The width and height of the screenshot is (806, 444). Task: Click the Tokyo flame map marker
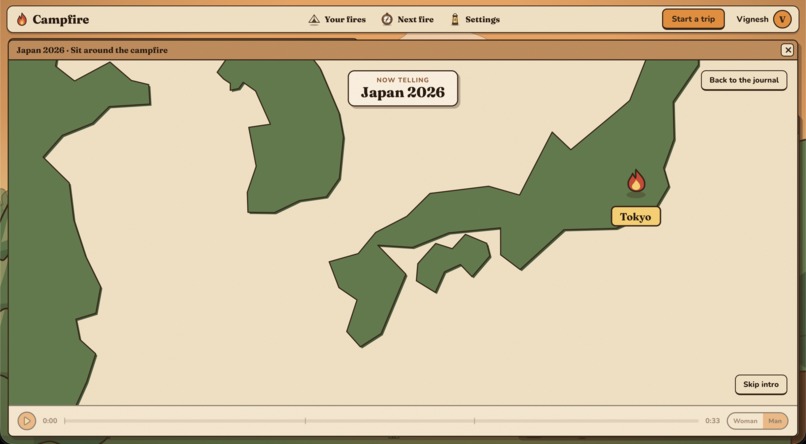[636, 182]
